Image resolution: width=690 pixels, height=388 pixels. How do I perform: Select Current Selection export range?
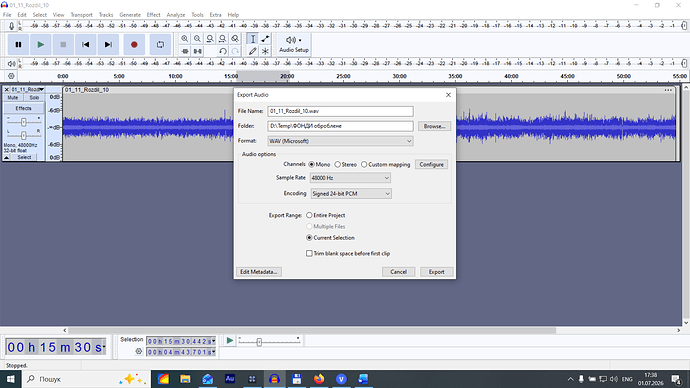pos(309,238)
